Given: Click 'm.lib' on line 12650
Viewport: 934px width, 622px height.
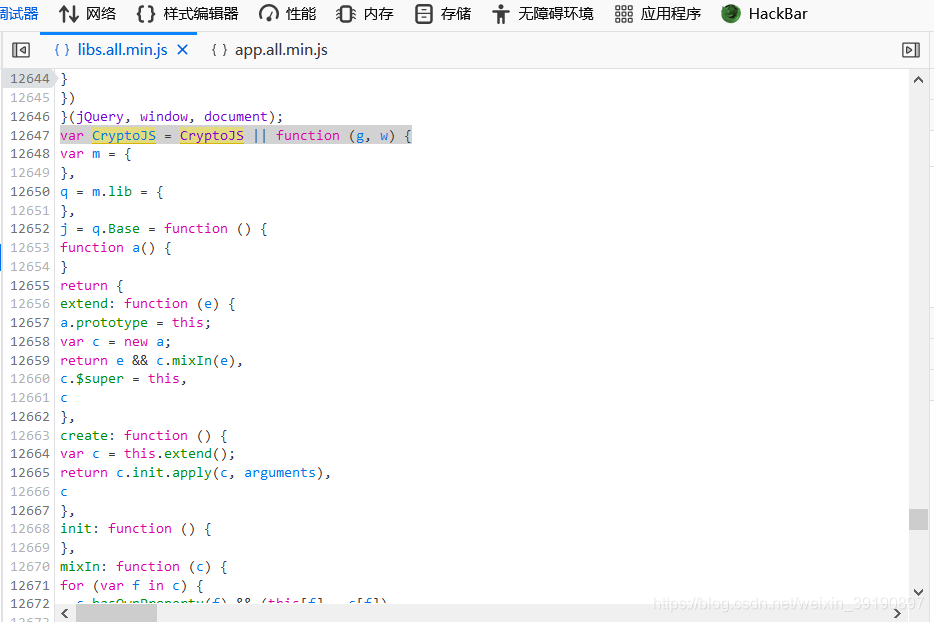Looking at the screenshot, I should pyautogui.click(x=112, y=192).
